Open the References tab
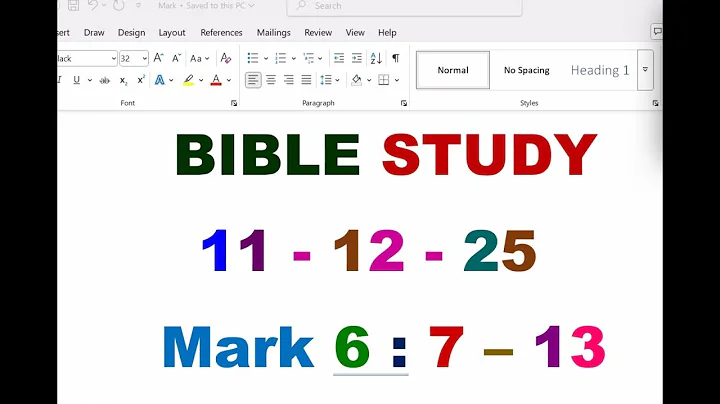 (221, 33)
